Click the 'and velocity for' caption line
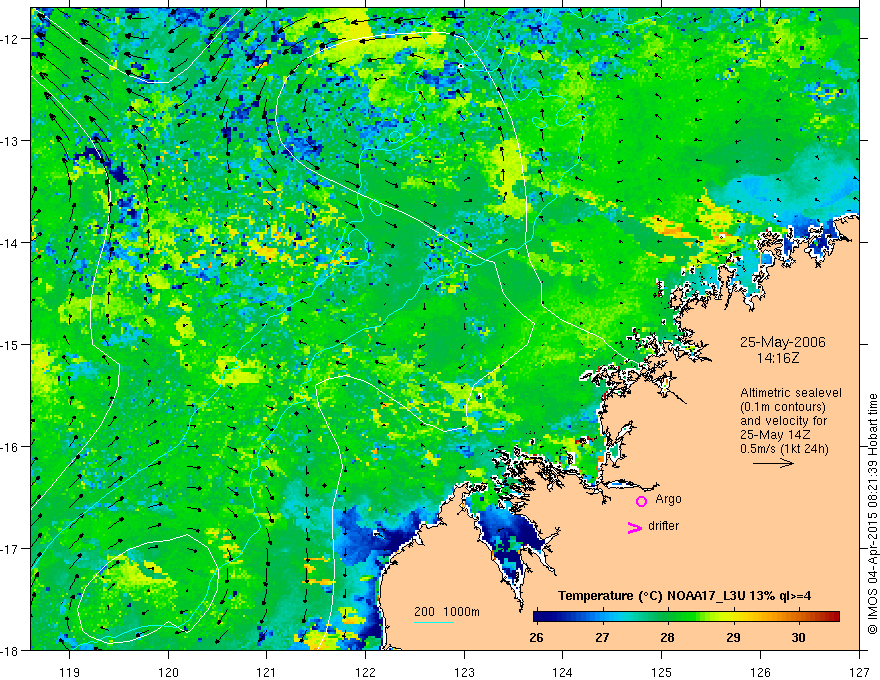880x680 pixels. [783, 421]
